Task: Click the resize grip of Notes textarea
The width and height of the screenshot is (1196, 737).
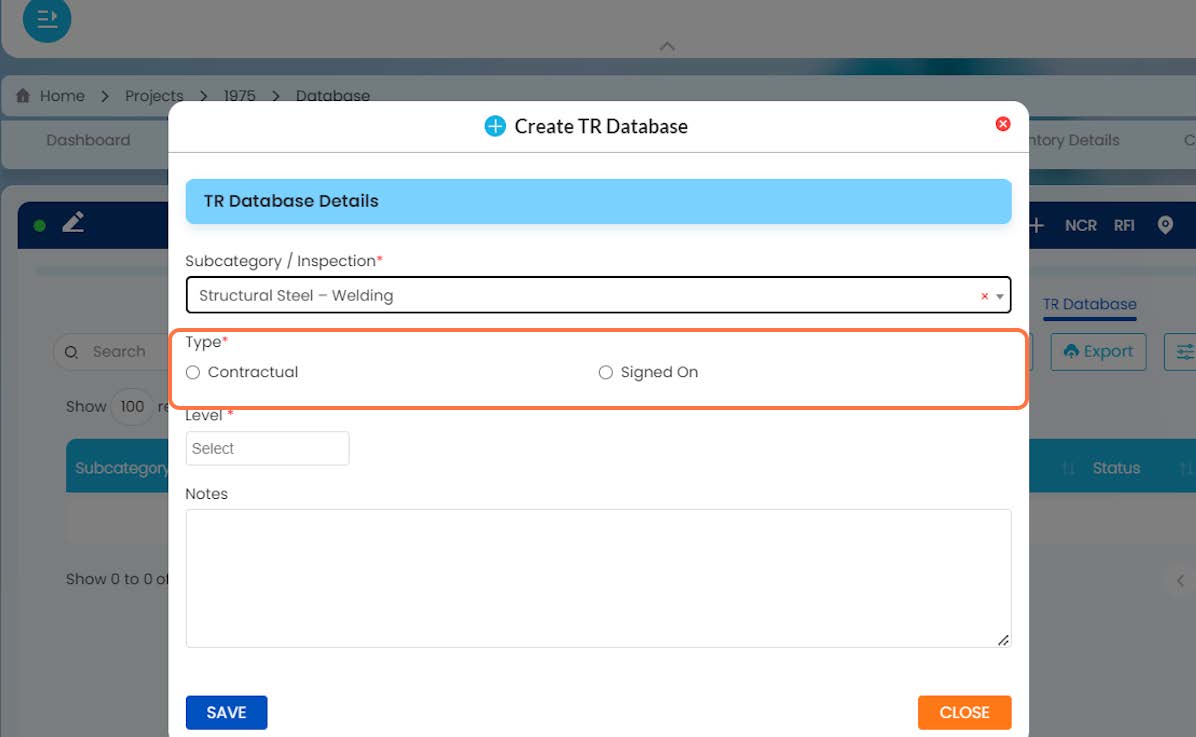Action: pyautogui.click(x=1003, y=640)
